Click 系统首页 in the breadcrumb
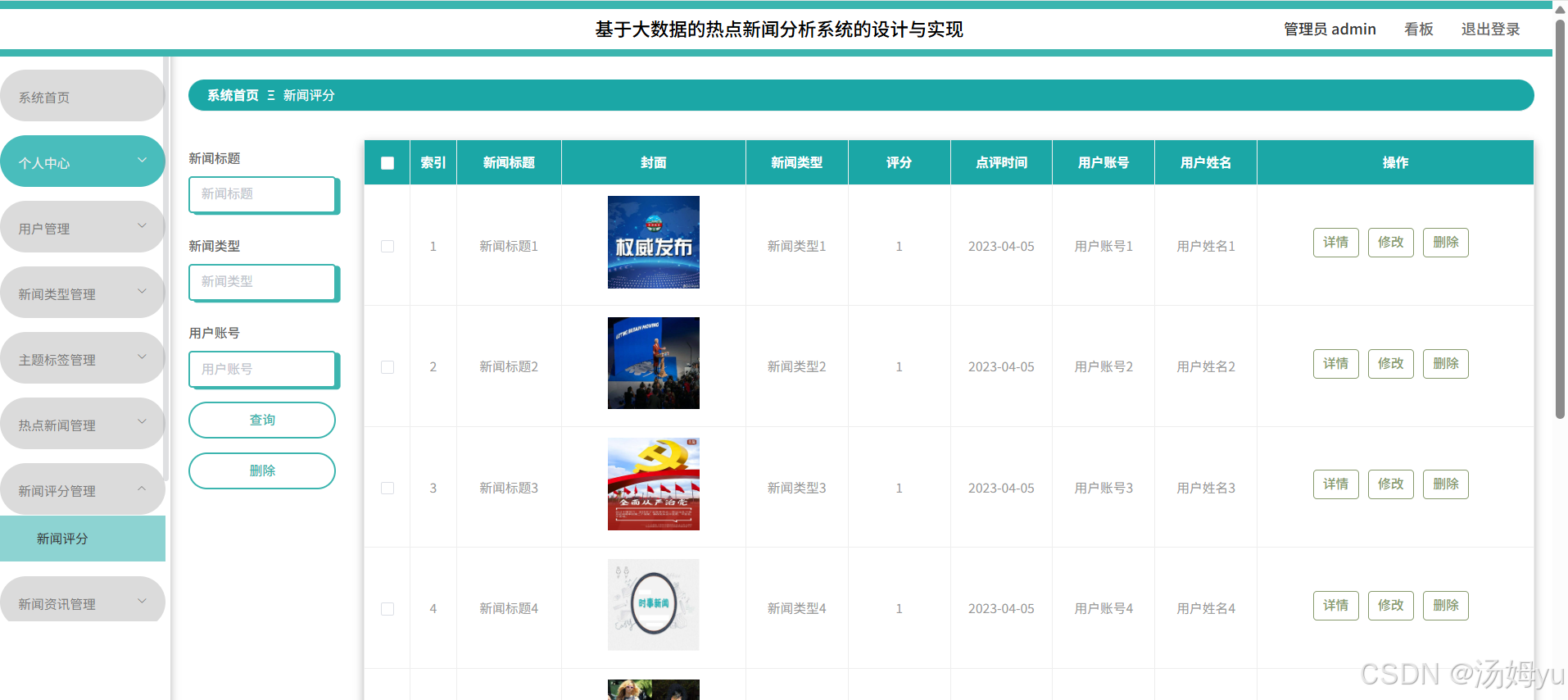This screenshot has width=1568, height=700. (233, 95)
